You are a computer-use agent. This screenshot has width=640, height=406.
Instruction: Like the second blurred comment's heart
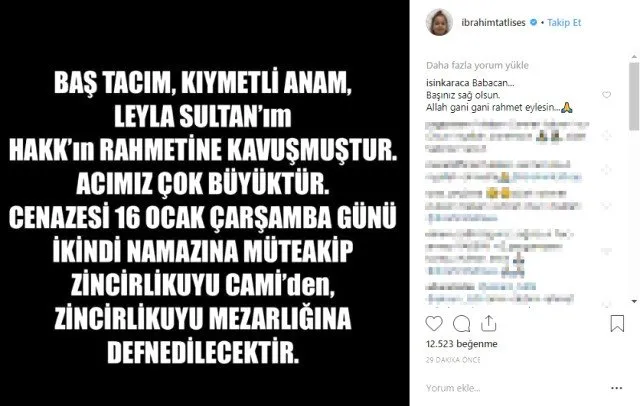pyautogui.click(x=607, y=169)
